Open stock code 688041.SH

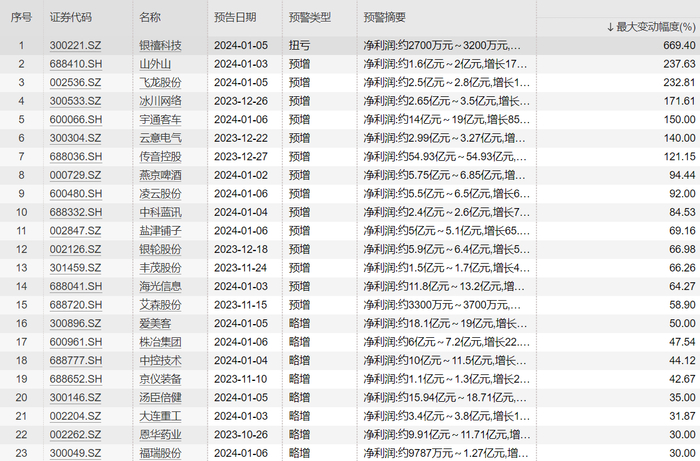pos(76,287)
